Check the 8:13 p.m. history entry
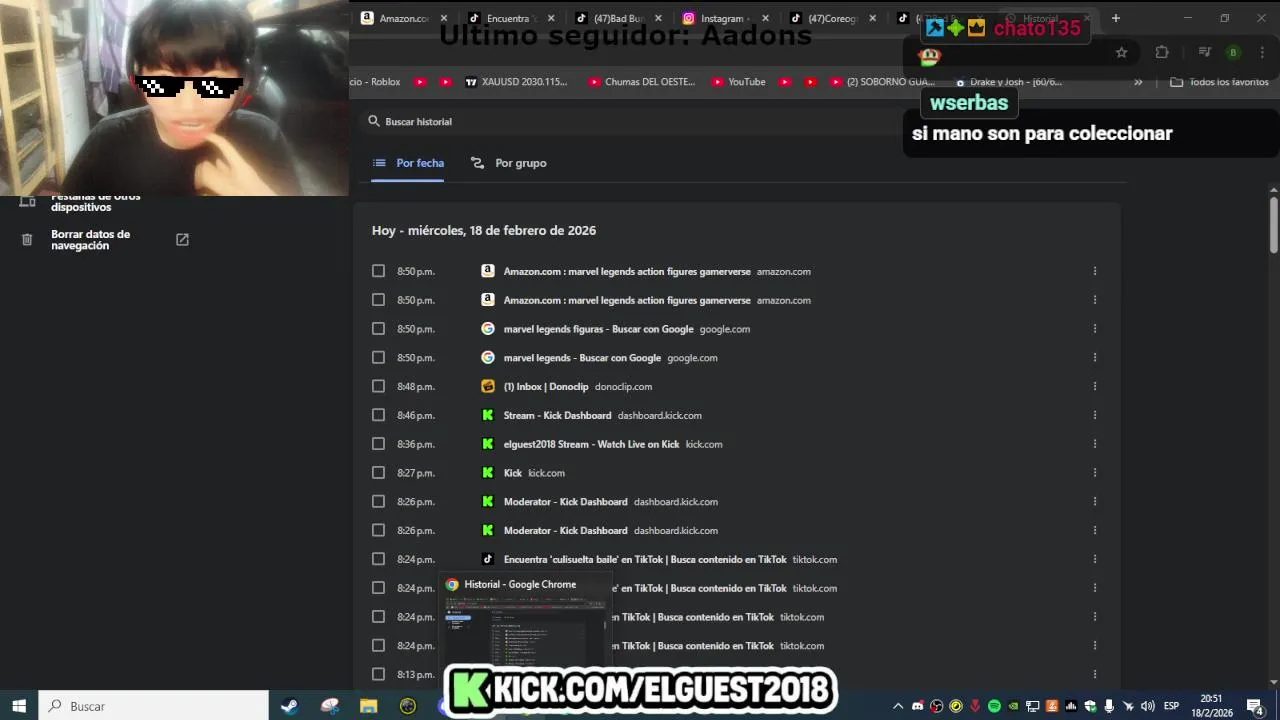This screenshot has width=1280, height=720. (378, 674)
